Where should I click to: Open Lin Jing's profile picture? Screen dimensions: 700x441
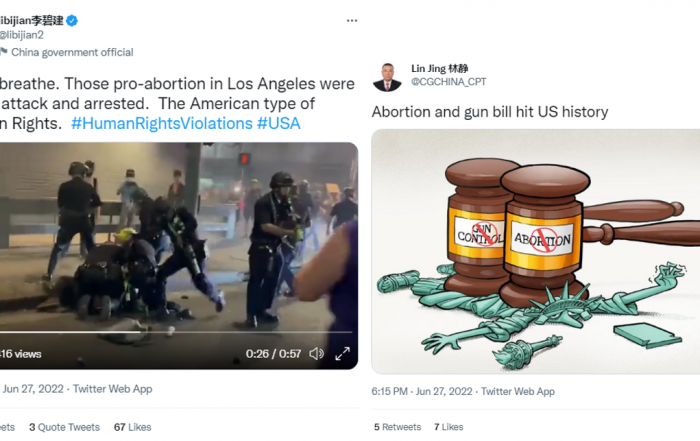(387, 77)
